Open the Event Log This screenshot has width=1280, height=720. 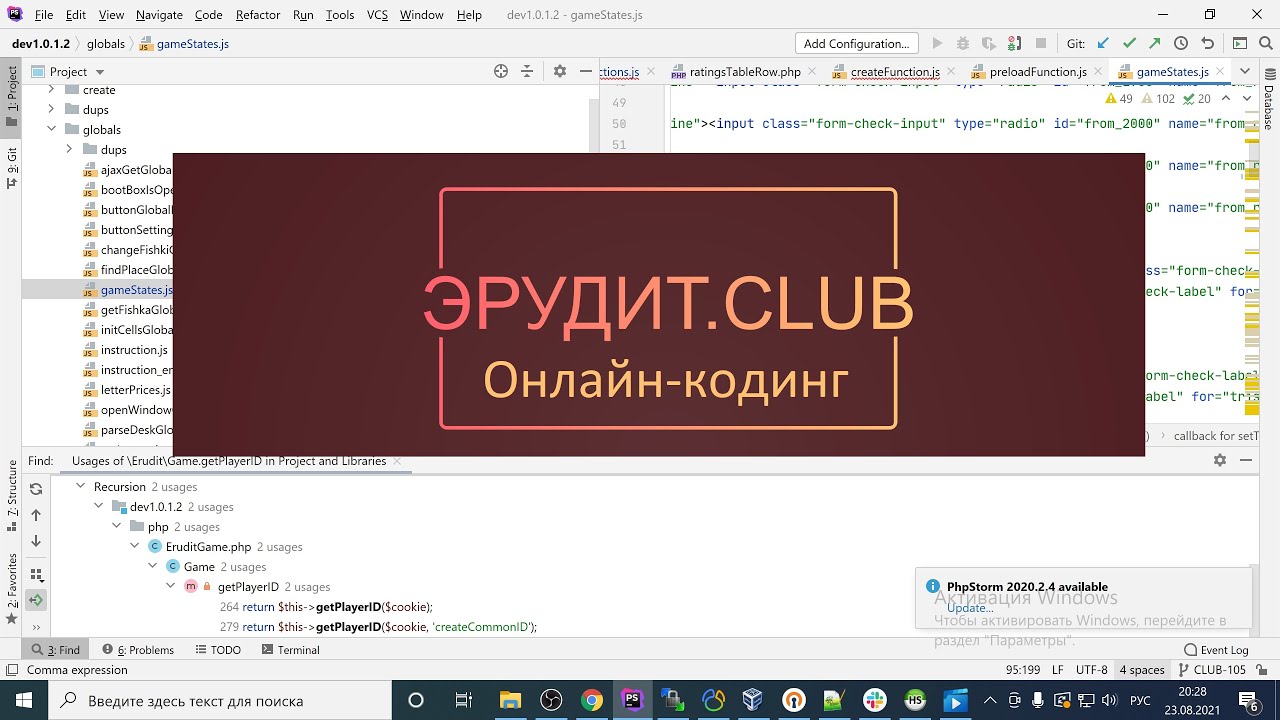click(1216, 650)
